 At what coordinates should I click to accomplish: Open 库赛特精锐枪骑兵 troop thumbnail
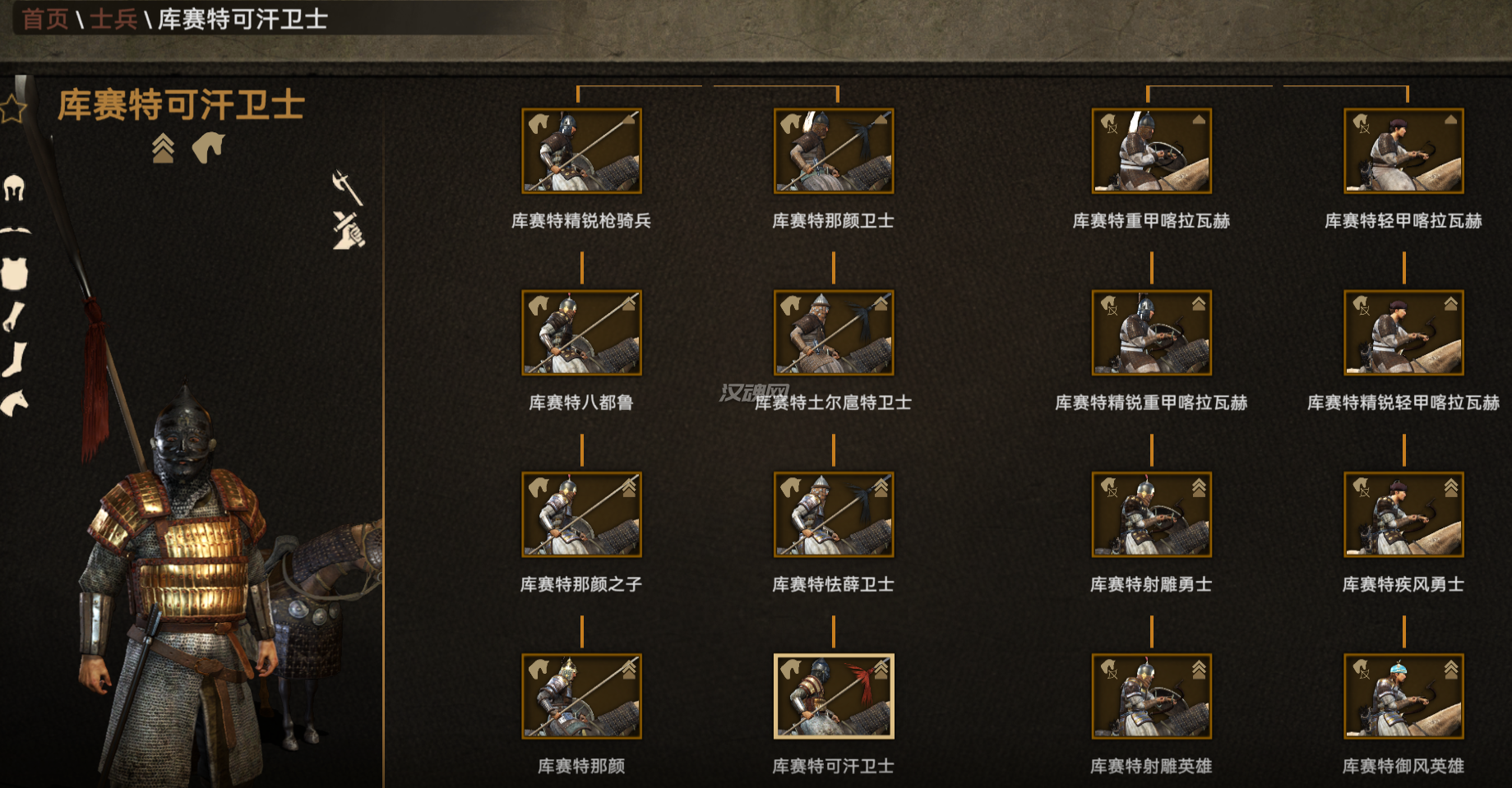pos(581,151)
